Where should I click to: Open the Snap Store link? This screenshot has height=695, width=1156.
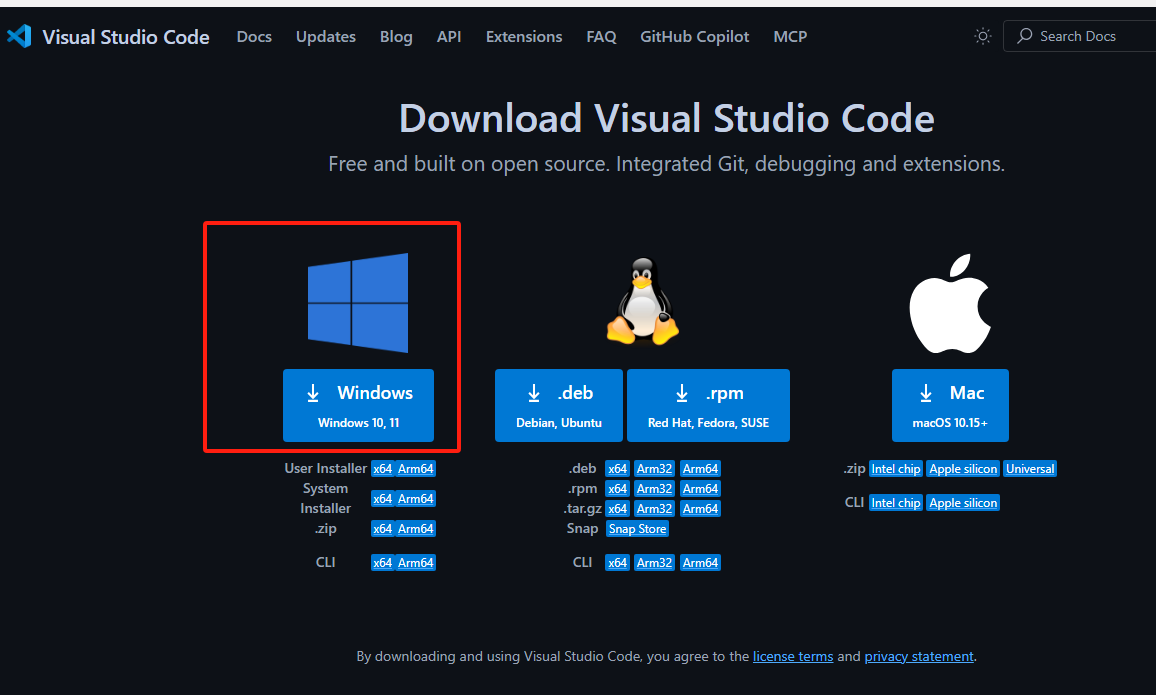pyautogui.click(x=638, y=528)
